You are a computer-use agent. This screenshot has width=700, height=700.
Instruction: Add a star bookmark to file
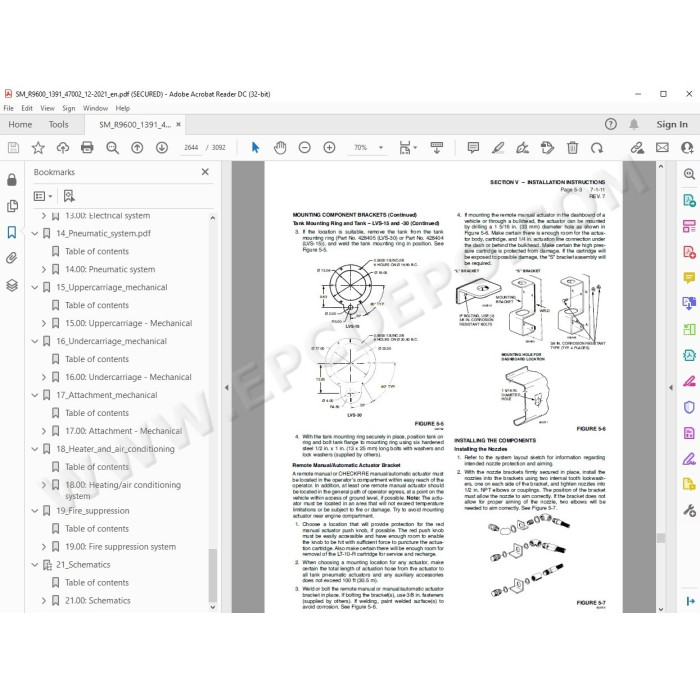point(38,147)
